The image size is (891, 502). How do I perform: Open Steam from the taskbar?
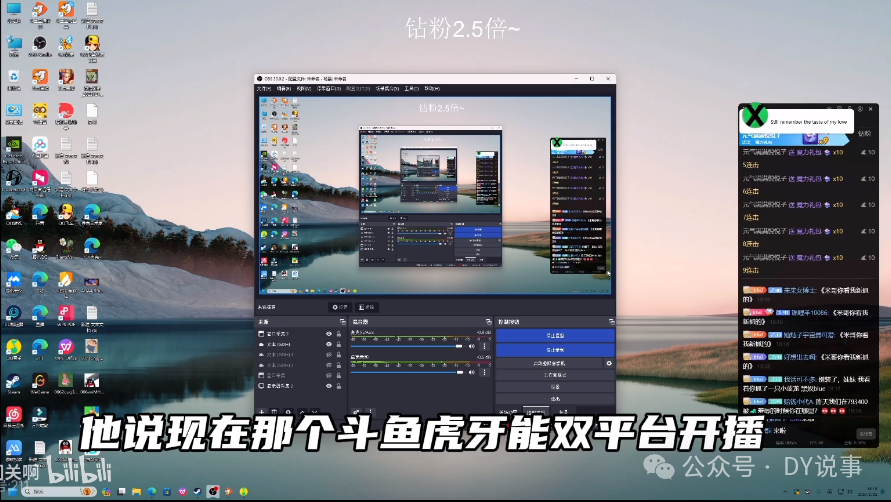[197, 491]
